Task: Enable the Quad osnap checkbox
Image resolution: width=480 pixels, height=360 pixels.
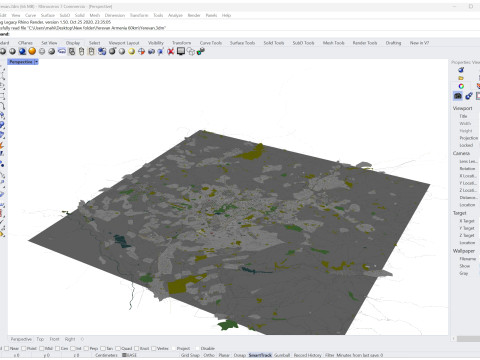Action: point(118,348)
